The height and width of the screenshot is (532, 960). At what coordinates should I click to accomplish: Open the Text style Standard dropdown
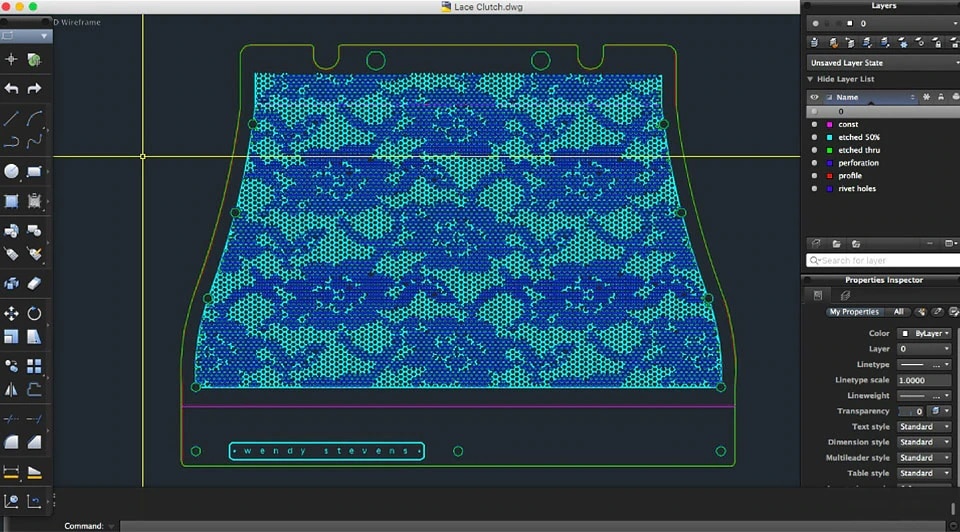(924, 427)
